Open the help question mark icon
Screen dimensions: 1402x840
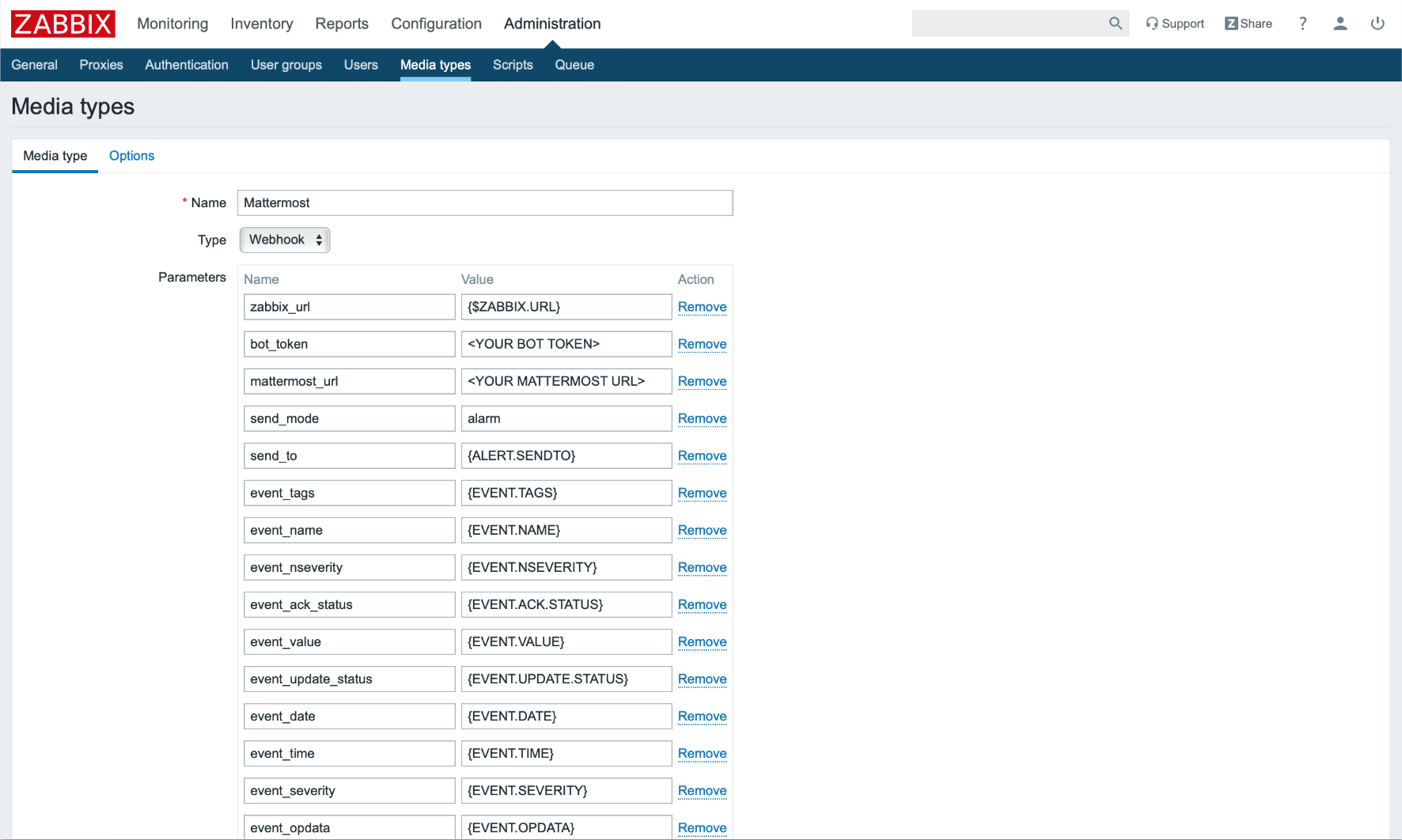pos(1302,24)
